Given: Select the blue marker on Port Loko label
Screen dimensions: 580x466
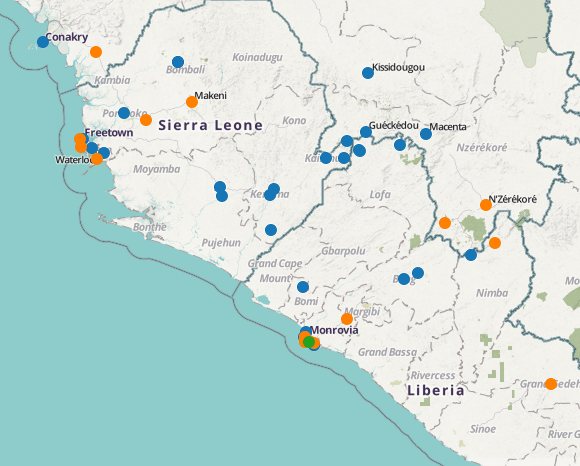Looking at the screenshot, I should click(x=124, y=113).
